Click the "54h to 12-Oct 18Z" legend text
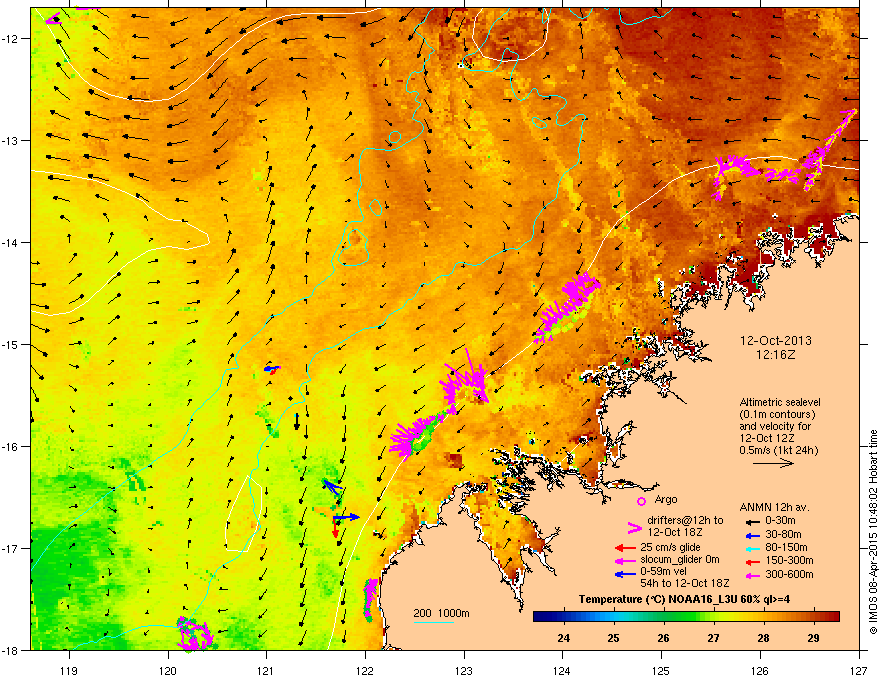 (685, 583)
